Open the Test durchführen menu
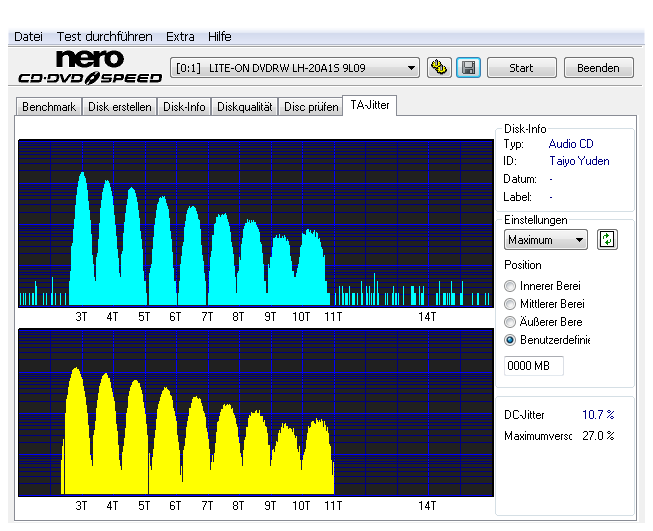This screenshot has width=653, height=531. click(105, 37)
